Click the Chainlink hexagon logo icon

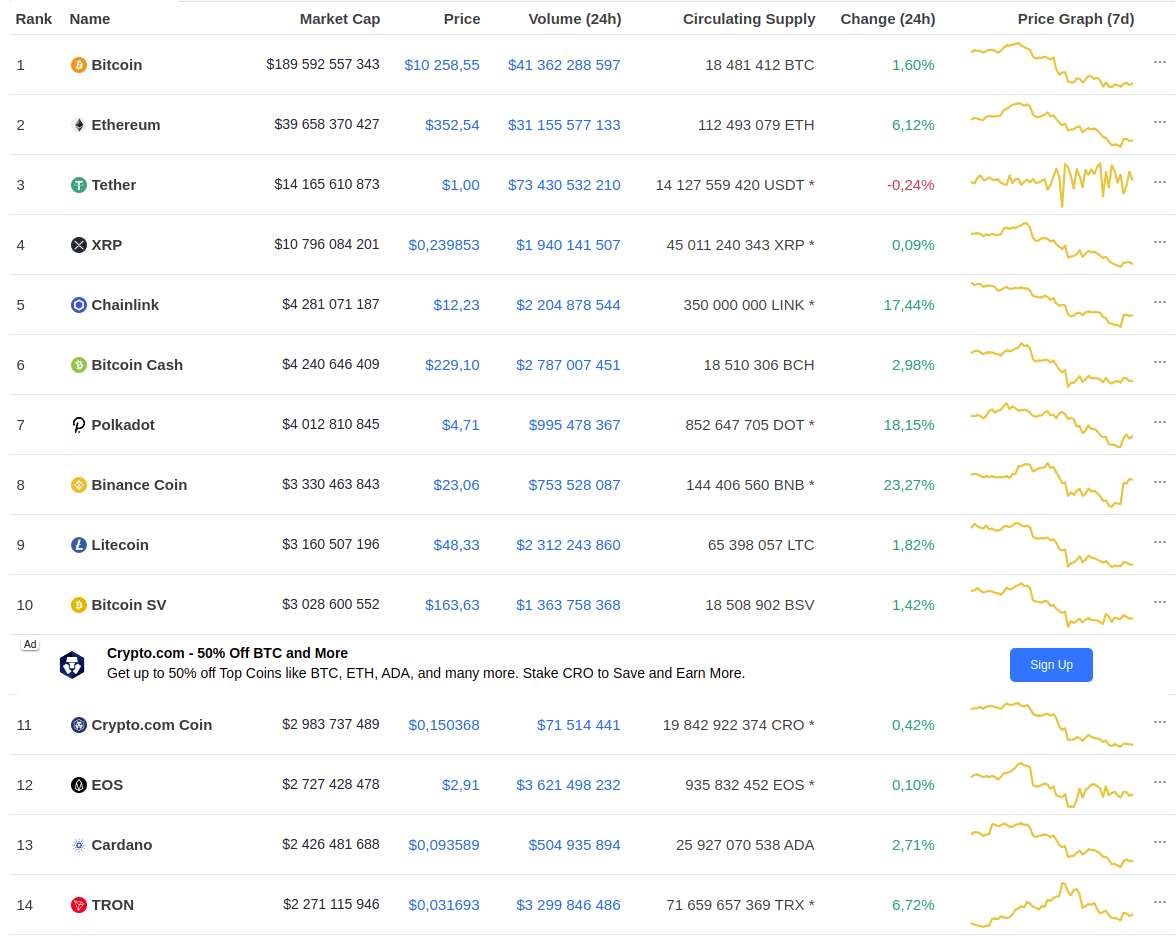coord(79,305)
